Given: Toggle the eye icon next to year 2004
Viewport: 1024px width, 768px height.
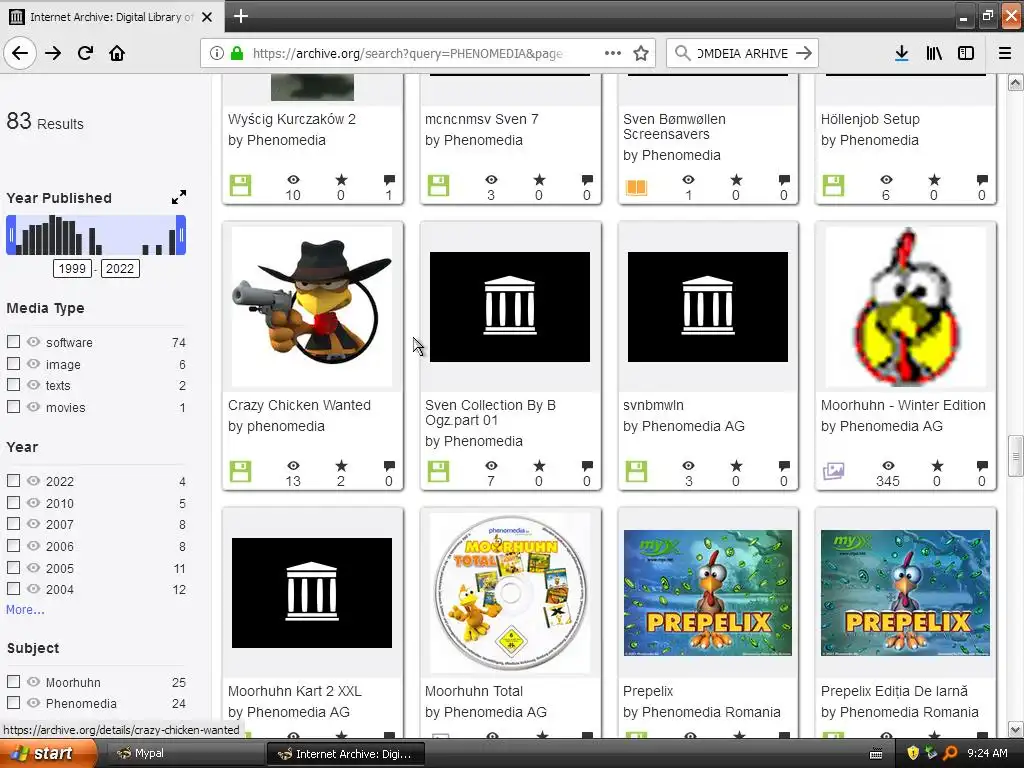Looking at the screenshot, I should (33, 588).
